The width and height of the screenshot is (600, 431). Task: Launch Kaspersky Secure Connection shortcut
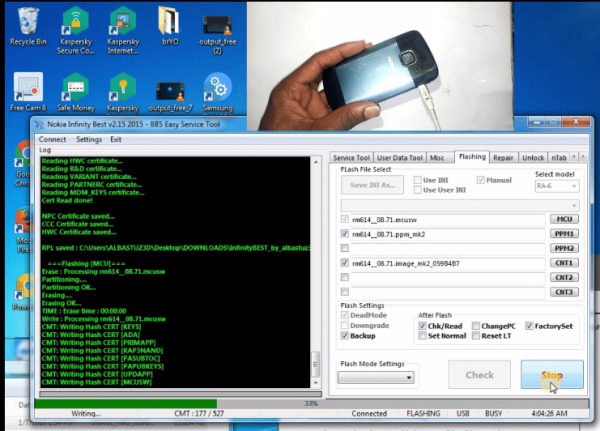click(x=73, y=23)
